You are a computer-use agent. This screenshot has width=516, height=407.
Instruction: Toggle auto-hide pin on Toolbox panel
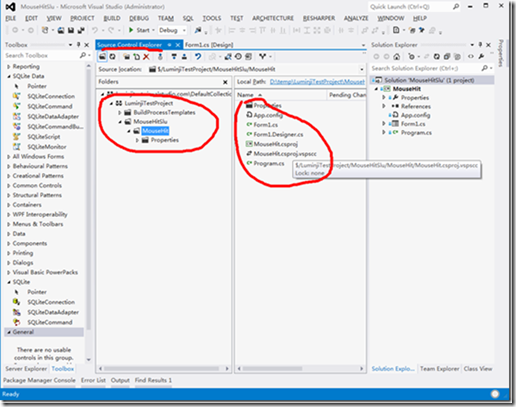point(78,44)
